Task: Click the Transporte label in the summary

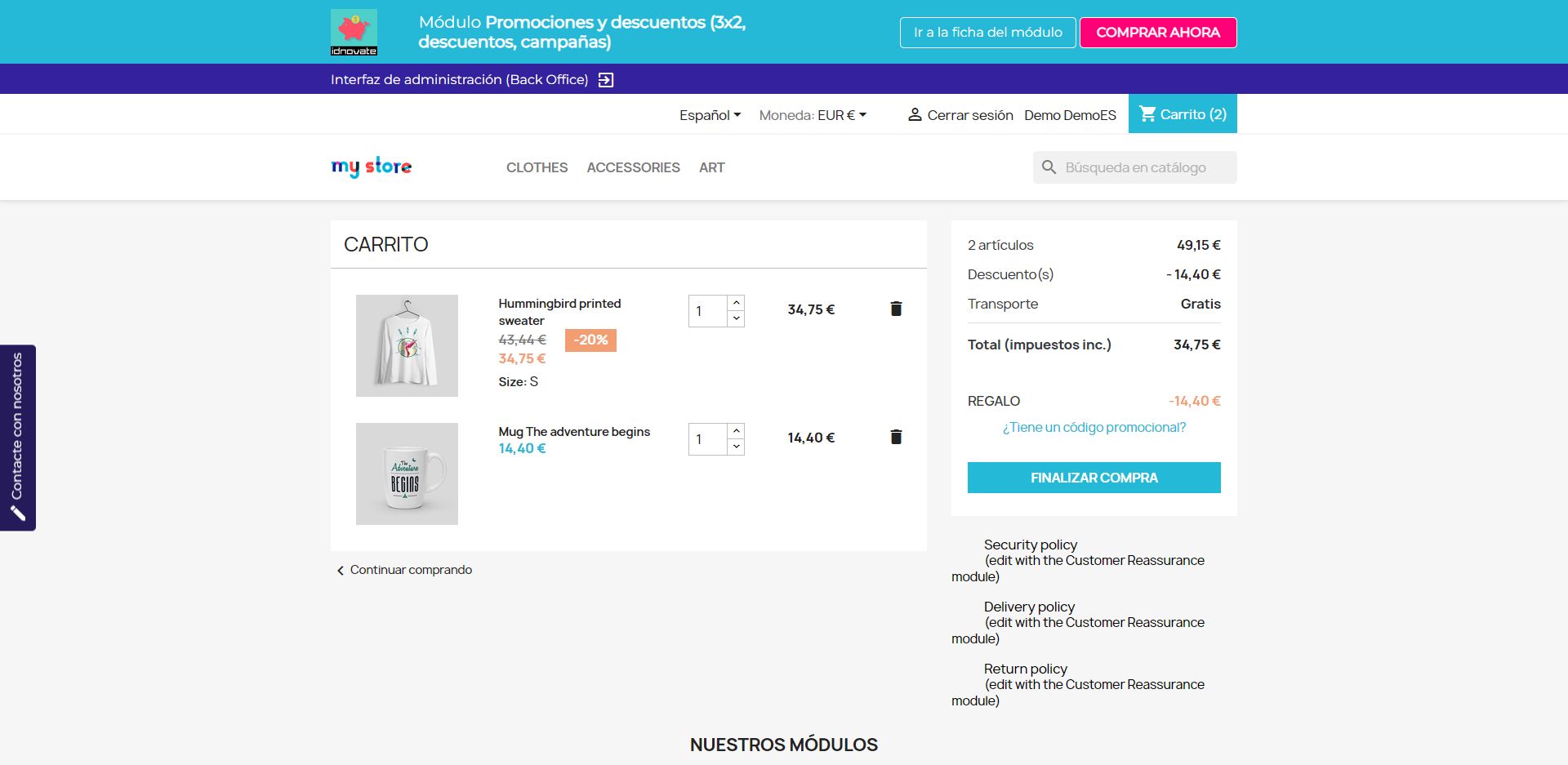Action: 1003,304
